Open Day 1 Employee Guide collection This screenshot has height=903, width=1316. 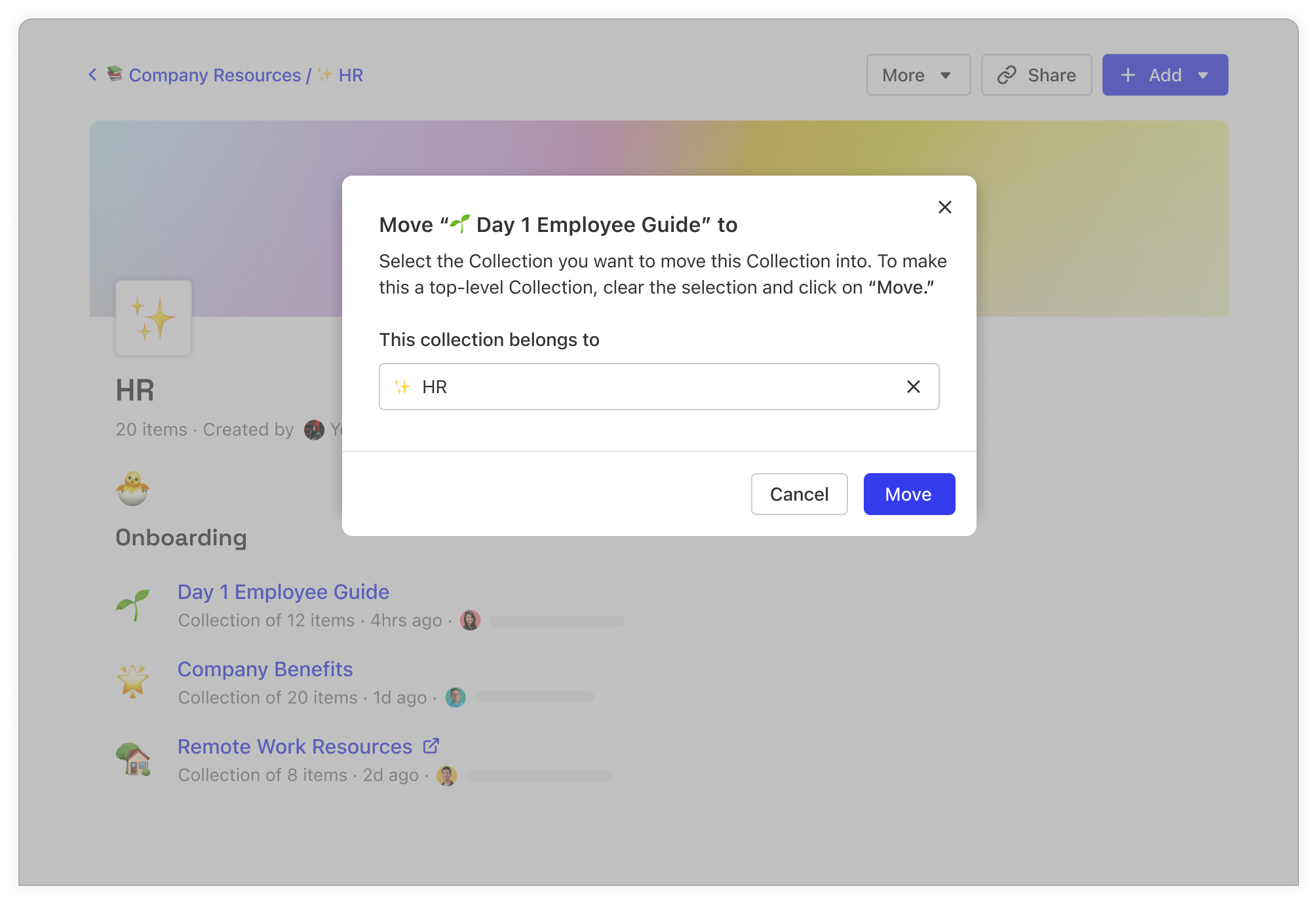pyautogui.click(x=283, y=592)
